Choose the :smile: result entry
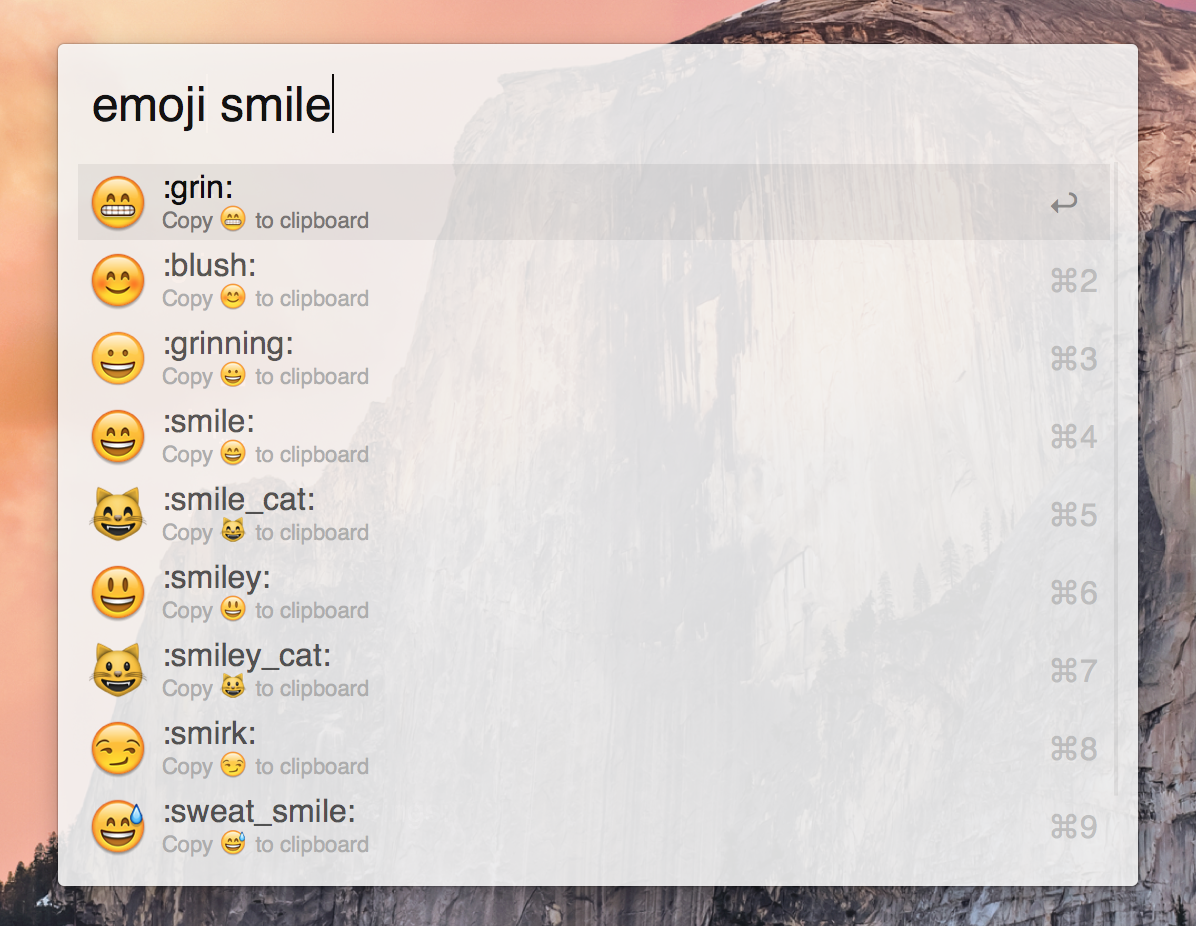Image resolution: width=1196 pixels, height=926 pixels. (x=593, y=437)
